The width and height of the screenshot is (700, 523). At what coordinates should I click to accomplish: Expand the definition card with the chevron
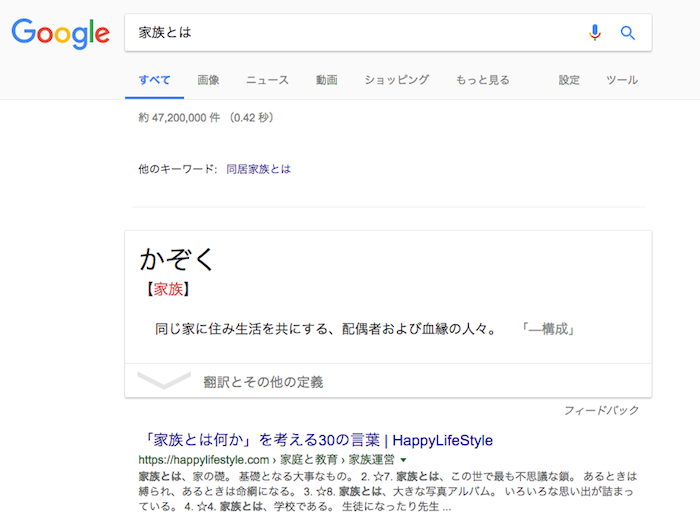[x=163, y=380]
